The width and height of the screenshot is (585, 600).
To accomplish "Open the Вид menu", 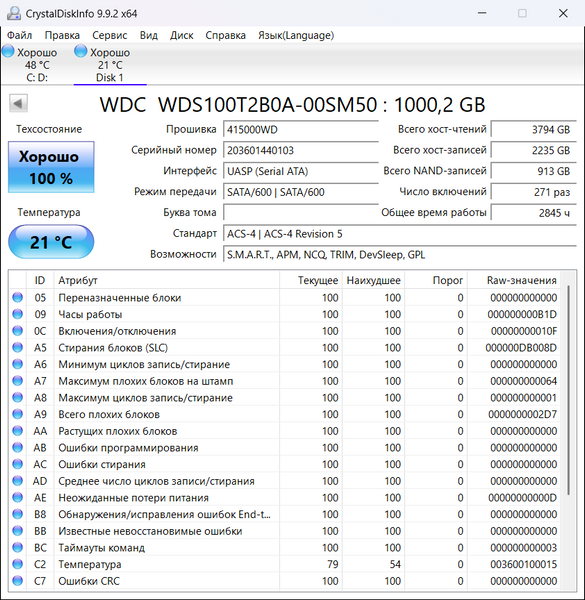I will pos(148,35).
